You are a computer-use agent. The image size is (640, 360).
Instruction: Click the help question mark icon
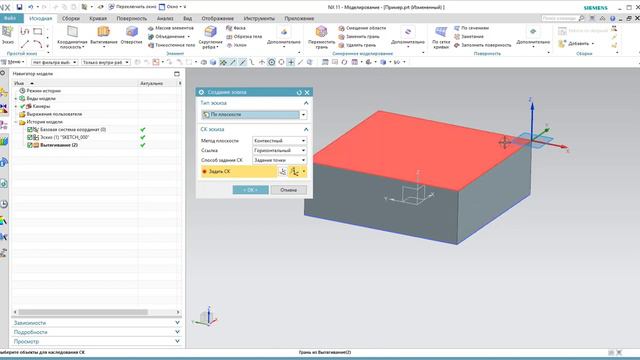[x=613, y=18]
